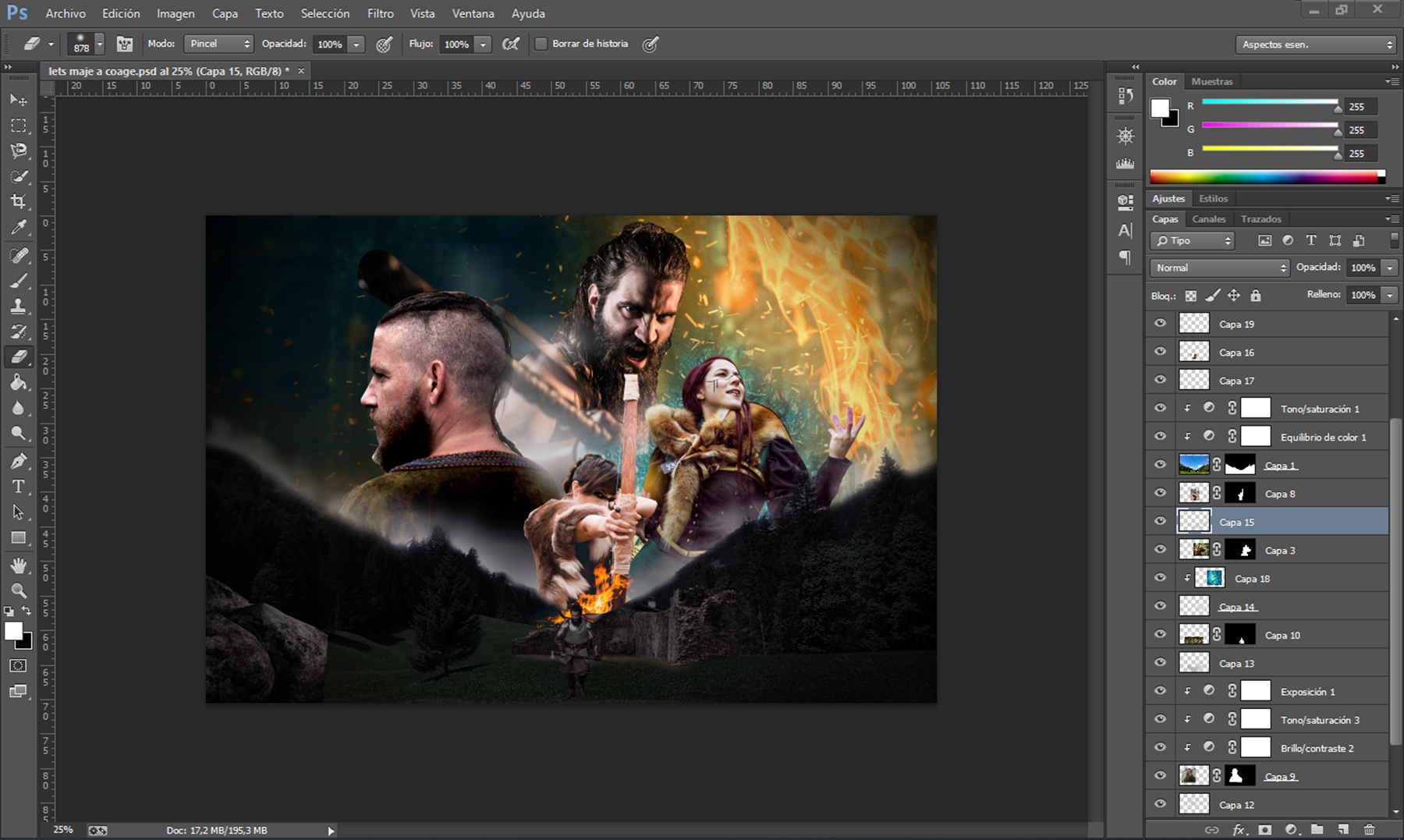Open the Flujo value dropdown

point(484,44)
